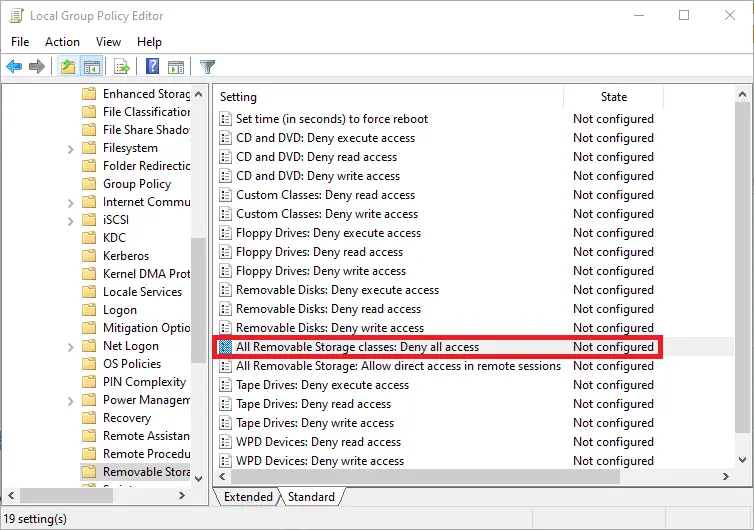The image size is (754, 530).
Task: Click the Export List toolbar icon
Action: (122, 66)
